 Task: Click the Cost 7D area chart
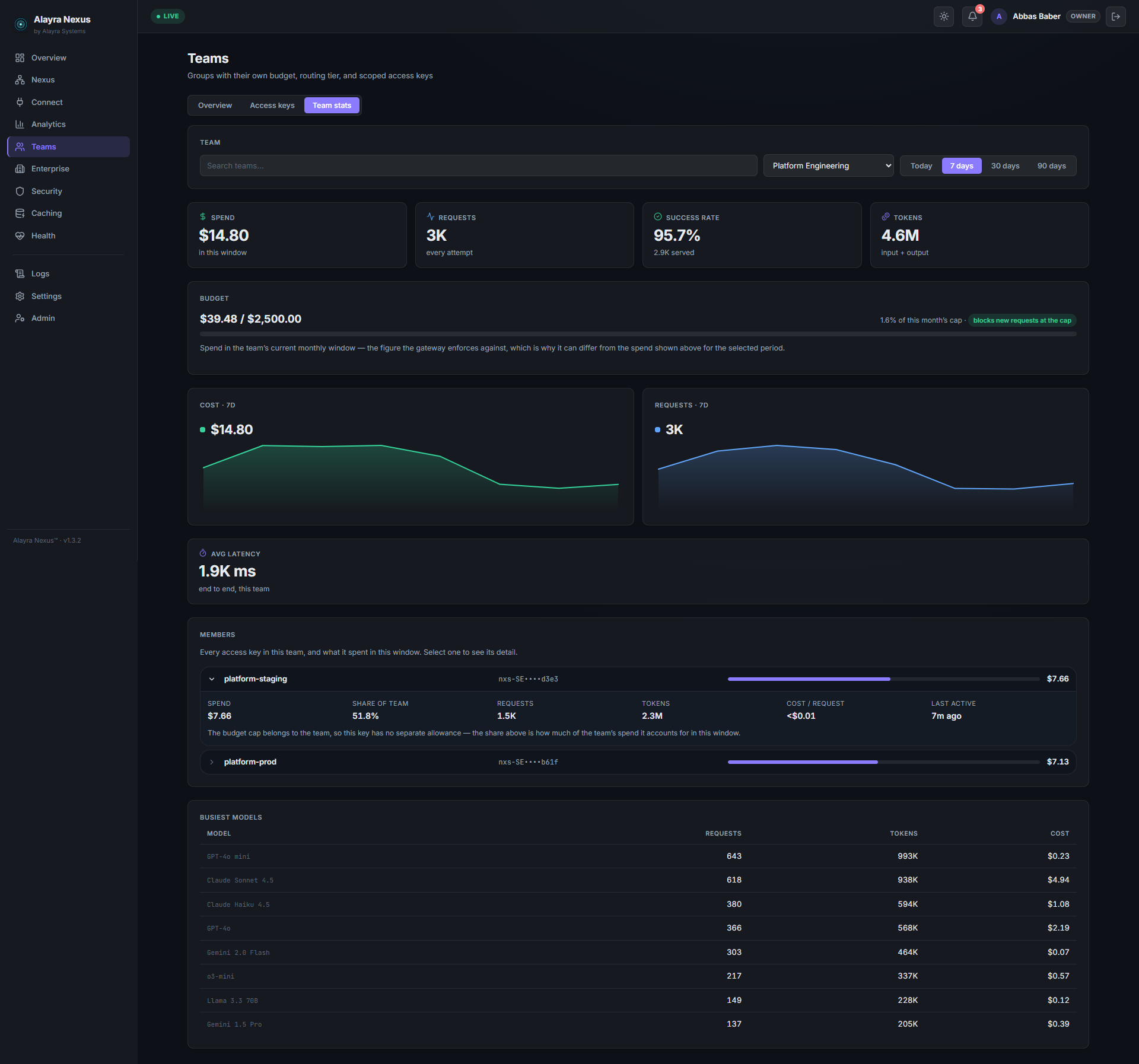411,477
